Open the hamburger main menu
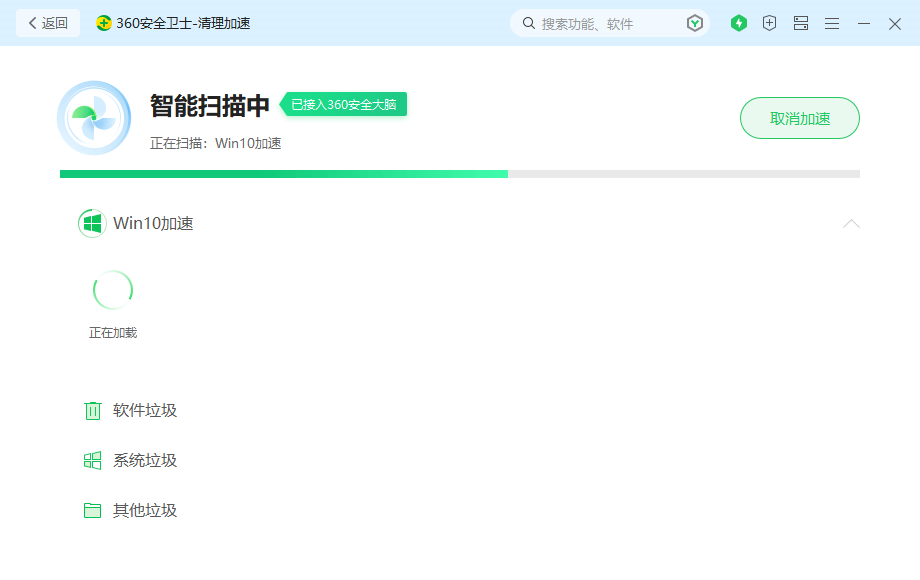Screen dimensions: 920x580 (832, 23)
